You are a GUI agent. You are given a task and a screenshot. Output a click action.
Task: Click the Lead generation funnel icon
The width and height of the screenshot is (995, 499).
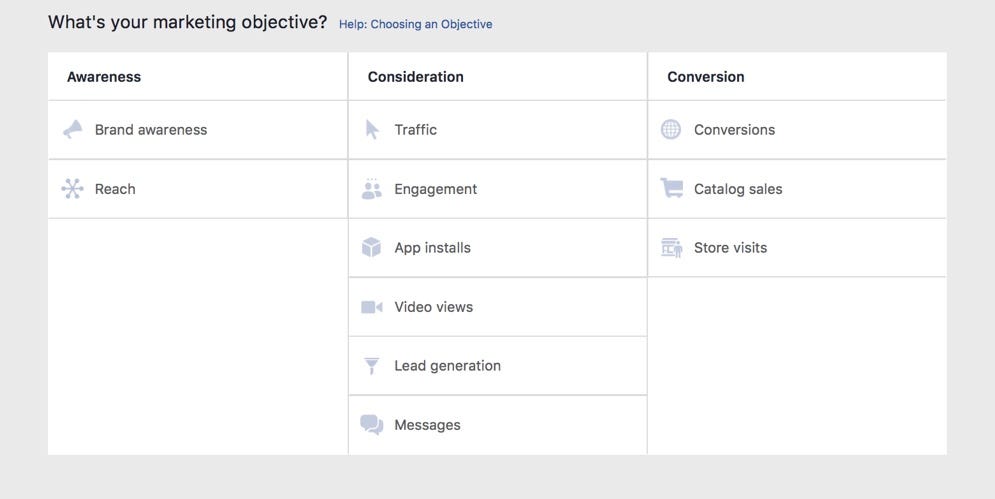[x=372, y=366]
